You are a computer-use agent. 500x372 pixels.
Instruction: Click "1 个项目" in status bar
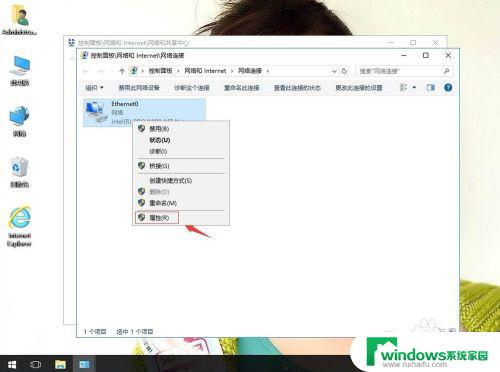95,331
